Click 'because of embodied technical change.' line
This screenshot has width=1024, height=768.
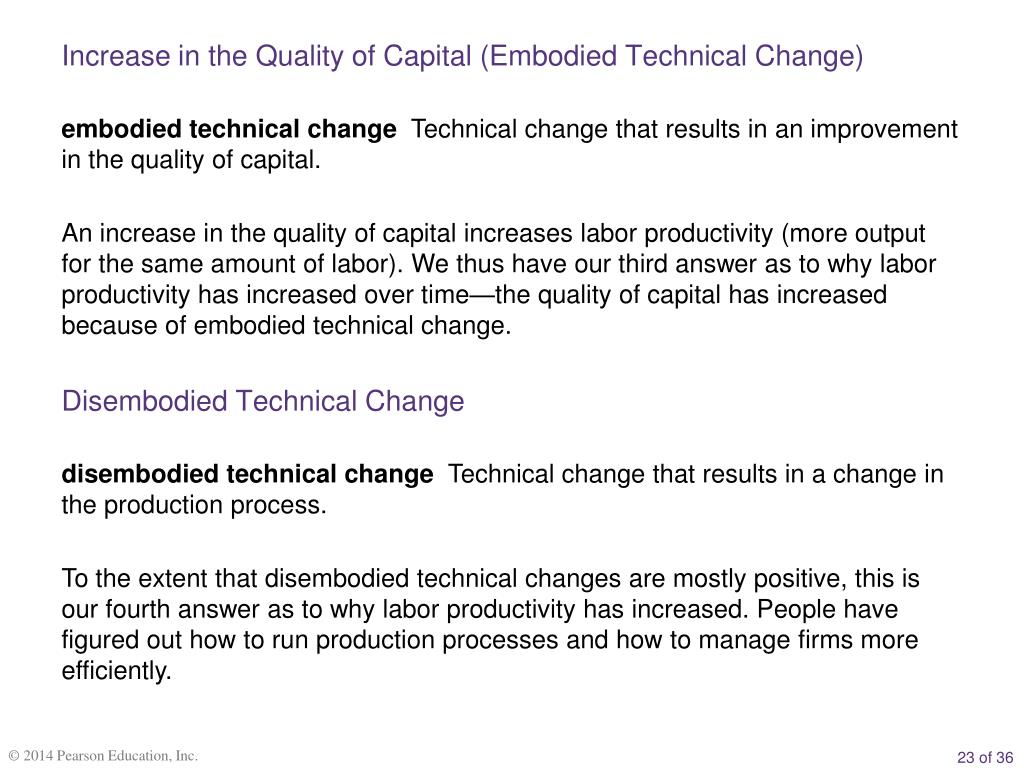[x=286, y=325]
